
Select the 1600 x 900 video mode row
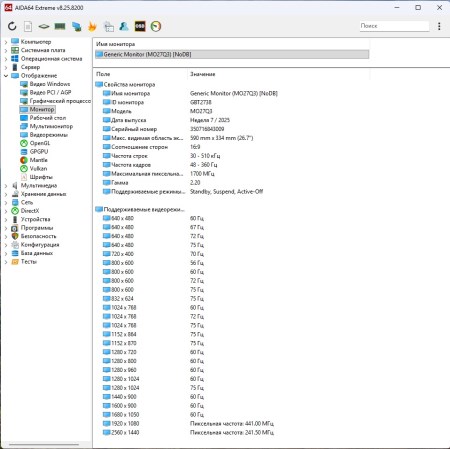pos(231,406)
